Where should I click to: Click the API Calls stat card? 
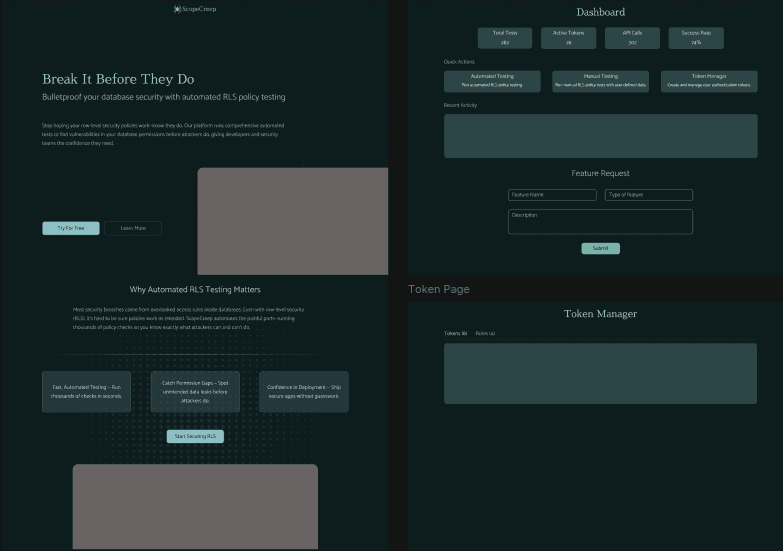point(632,38)
